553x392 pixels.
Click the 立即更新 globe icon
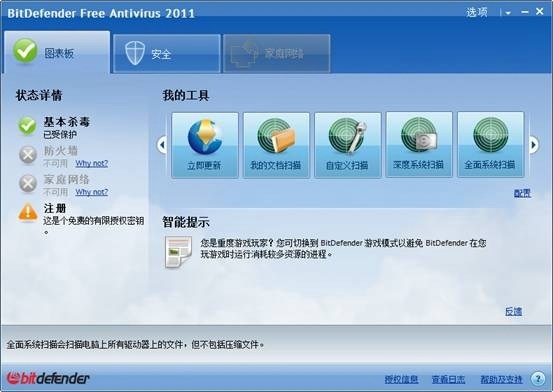coord(205,137)
